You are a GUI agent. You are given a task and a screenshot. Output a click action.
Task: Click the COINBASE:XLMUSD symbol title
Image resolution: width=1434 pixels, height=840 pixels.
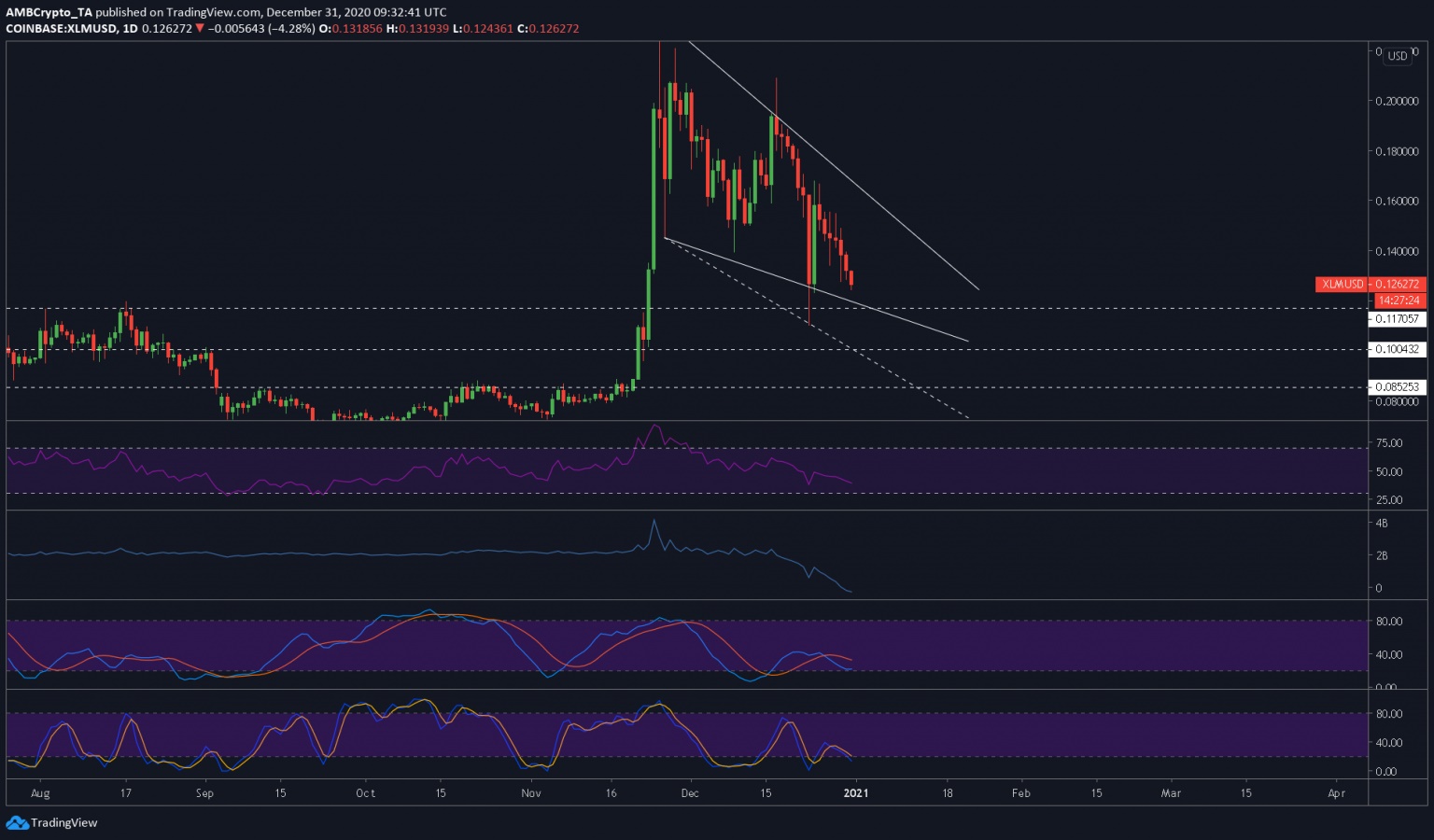(62, 29)
